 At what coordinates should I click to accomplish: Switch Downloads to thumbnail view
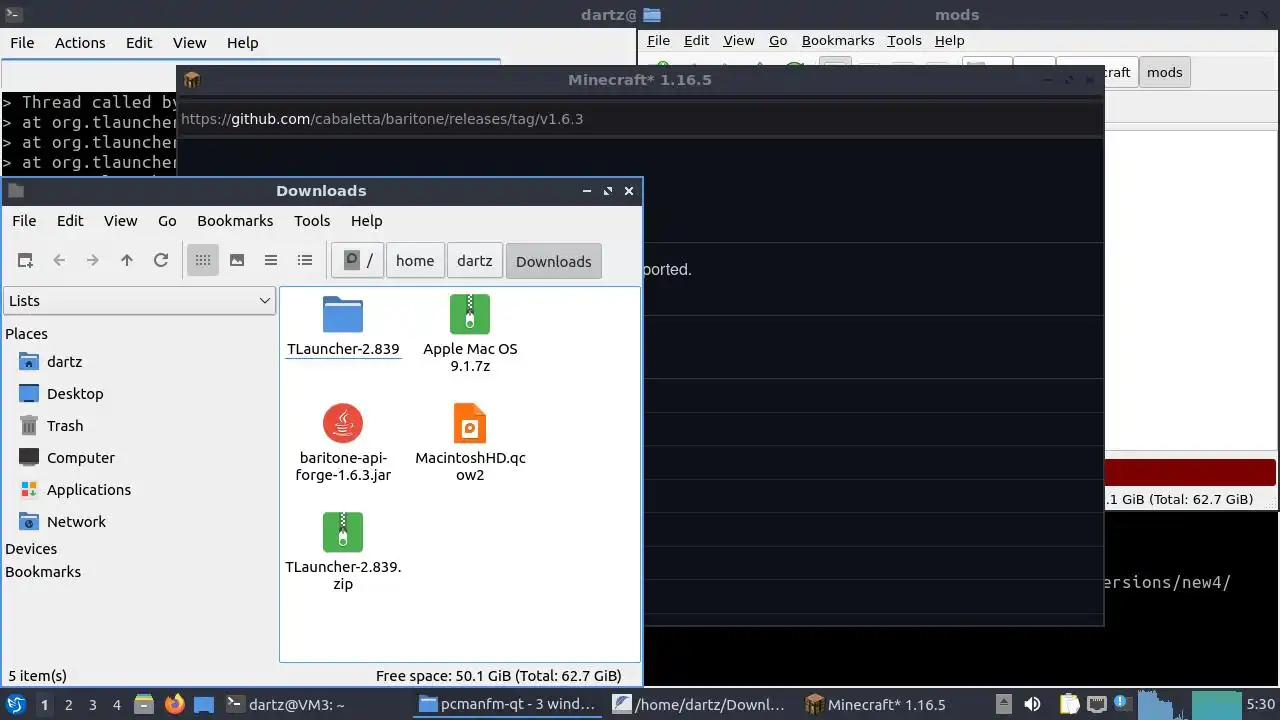(237, 261)
